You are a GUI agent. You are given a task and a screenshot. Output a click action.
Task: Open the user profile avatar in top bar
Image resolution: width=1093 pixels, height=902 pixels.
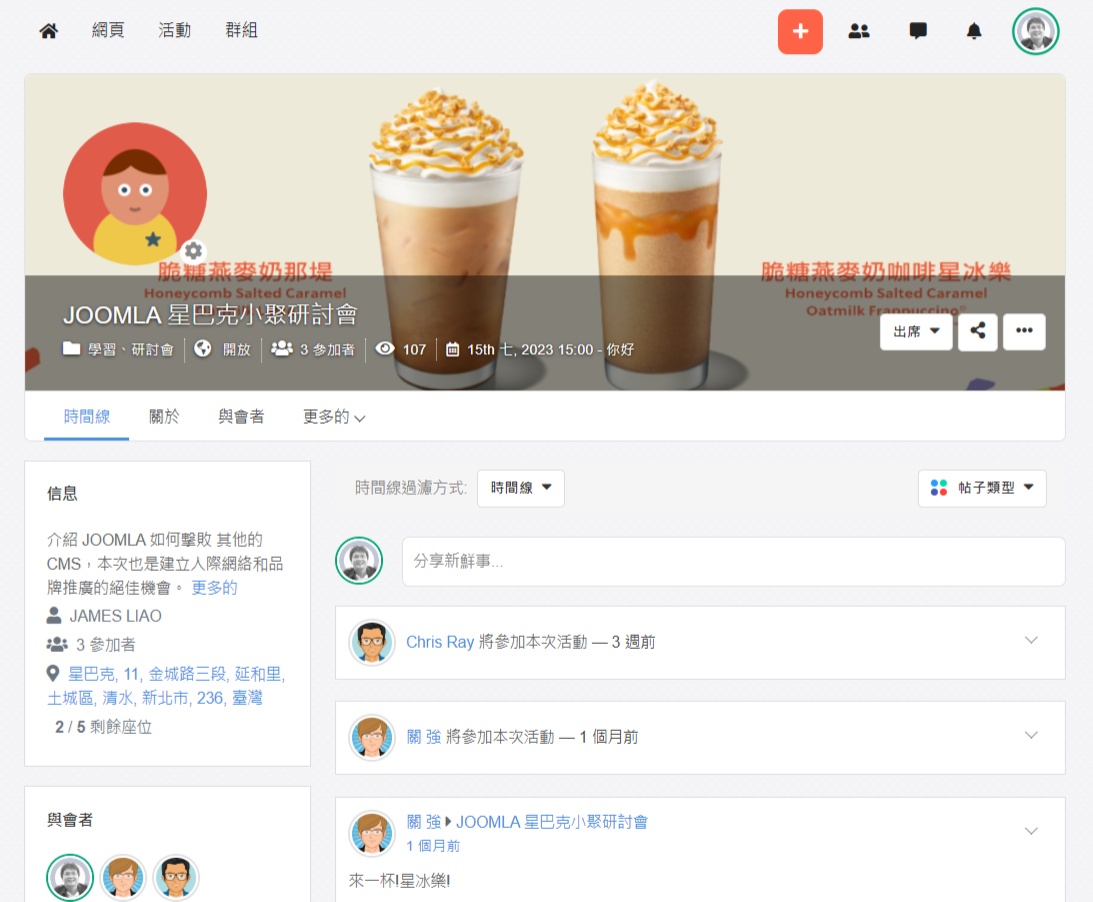1036,31
